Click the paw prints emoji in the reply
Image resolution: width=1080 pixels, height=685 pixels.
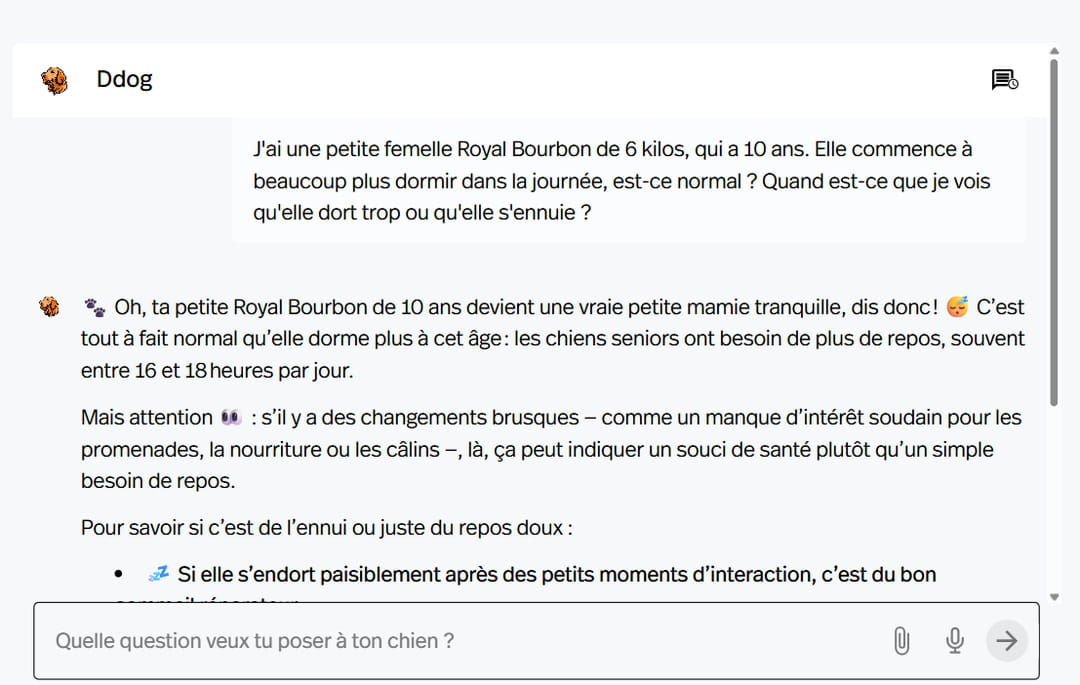(95, 307)
